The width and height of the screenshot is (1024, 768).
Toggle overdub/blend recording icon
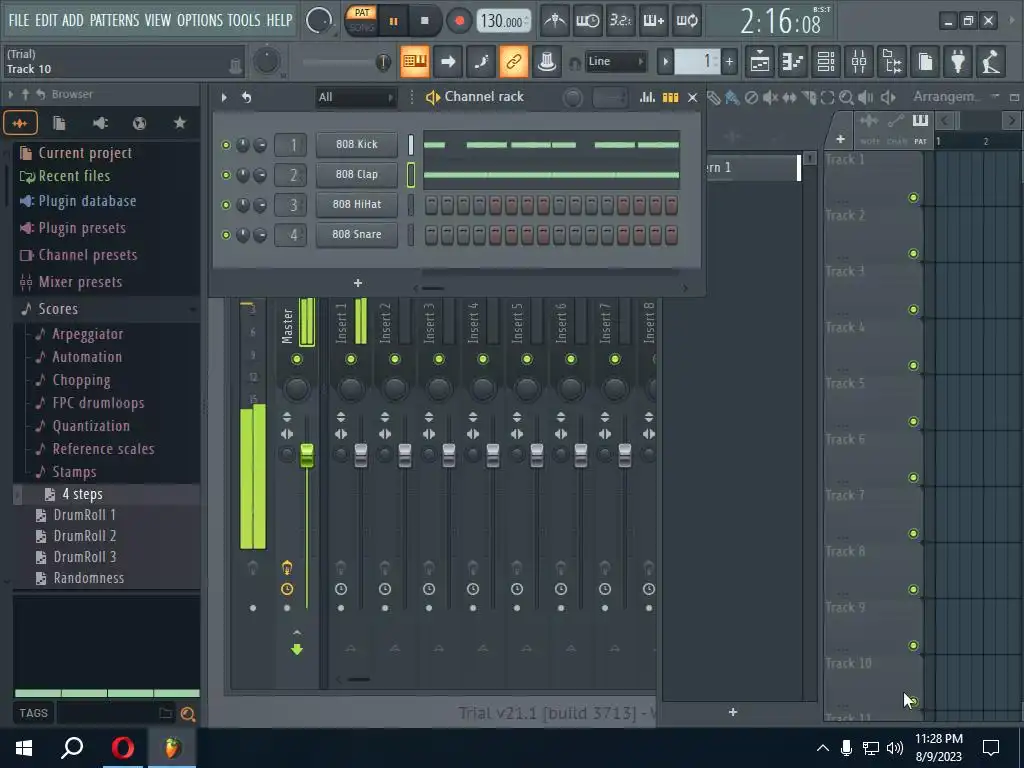653,21
